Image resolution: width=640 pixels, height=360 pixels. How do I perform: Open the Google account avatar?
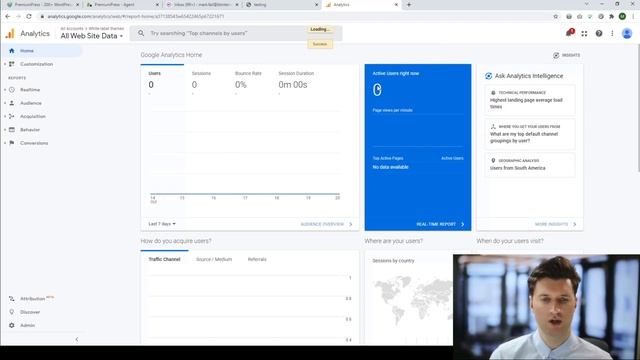pyautogui.click(x=627, y=33)
